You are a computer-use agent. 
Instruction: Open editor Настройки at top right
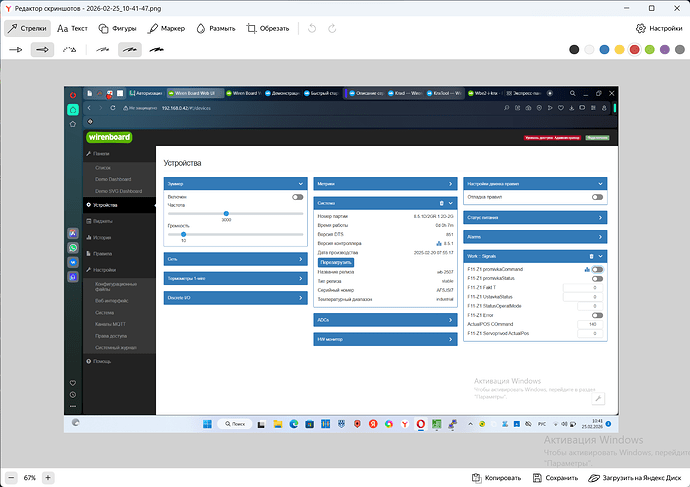click(x=659, y=29)
